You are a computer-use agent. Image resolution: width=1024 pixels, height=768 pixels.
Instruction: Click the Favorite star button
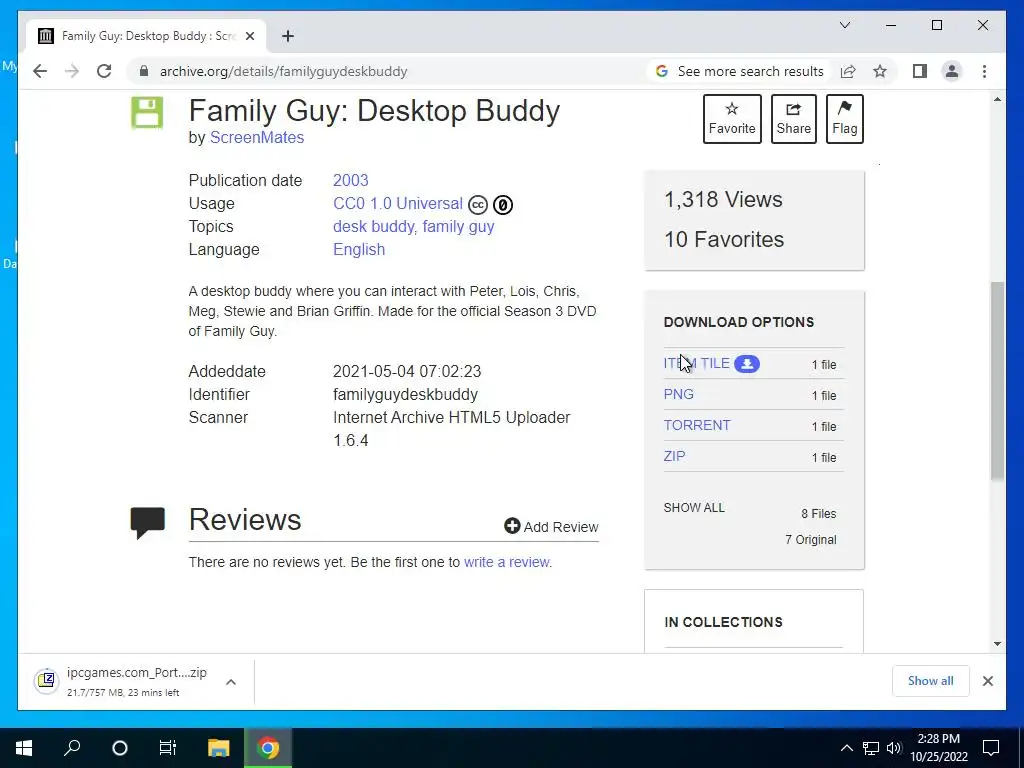click(x=732, y=119)
